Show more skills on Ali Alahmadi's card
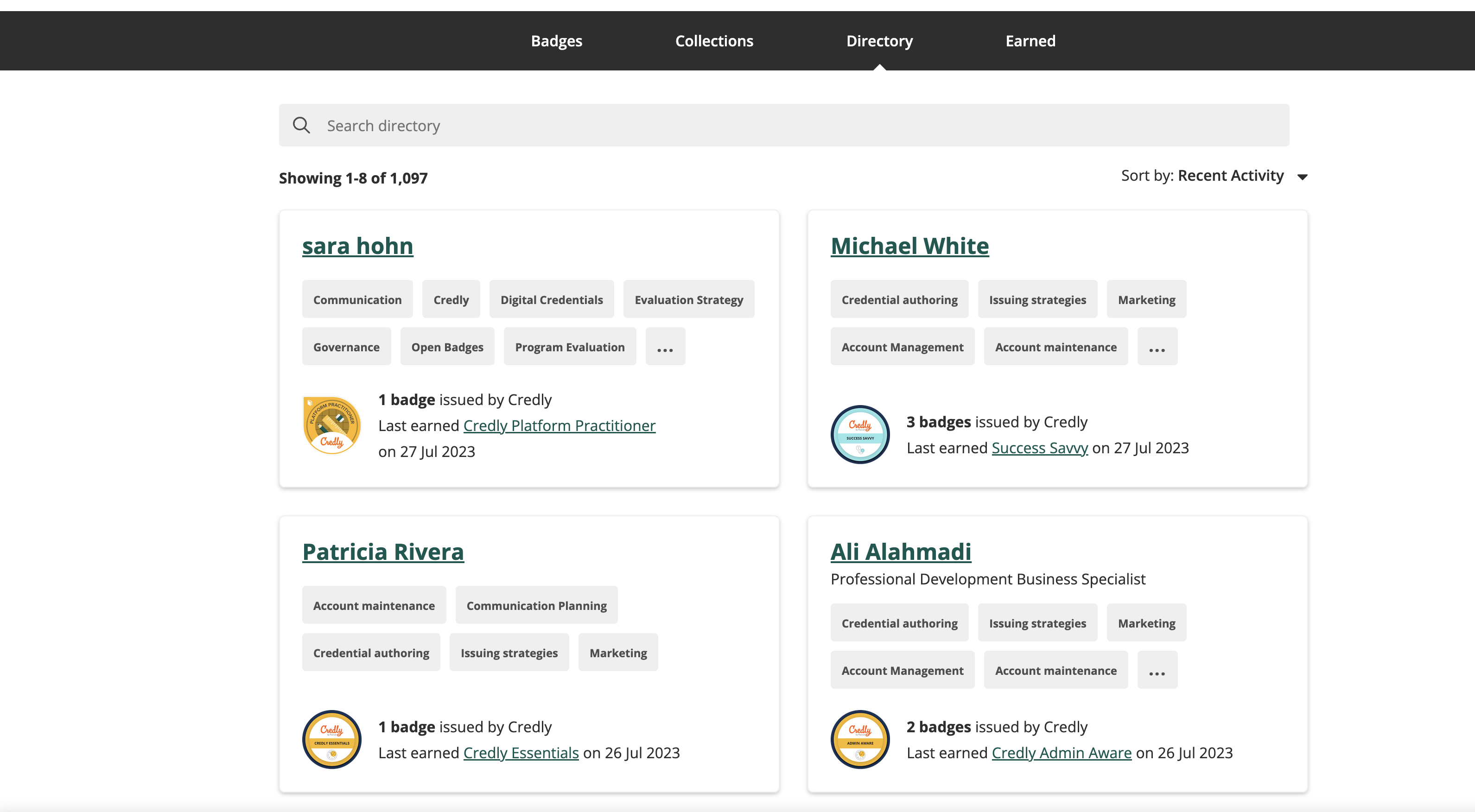The width and height of the screenshot is (1475, 812). [1157, 671]
